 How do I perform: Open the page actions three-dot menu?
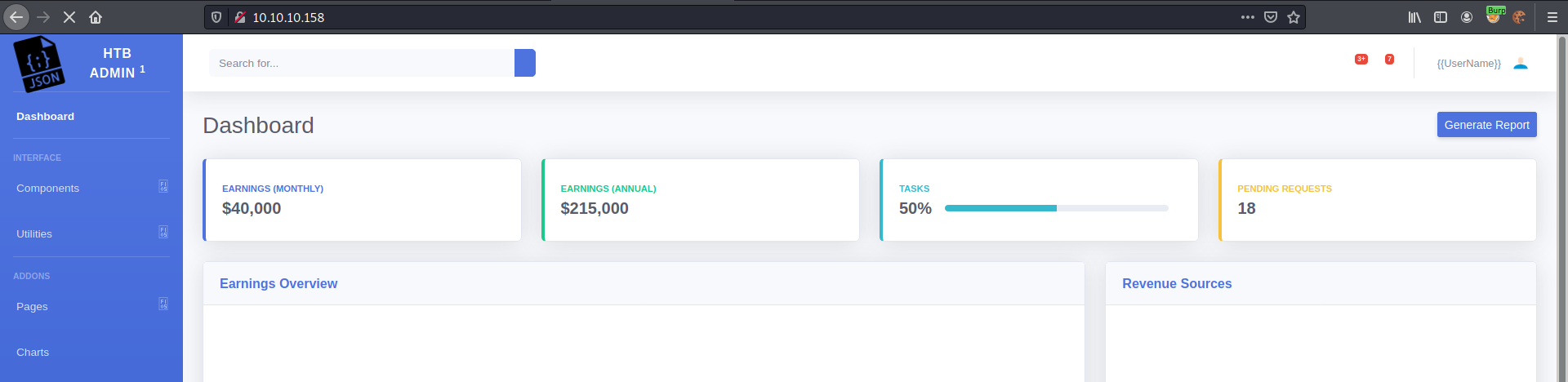click(1248, 17)
